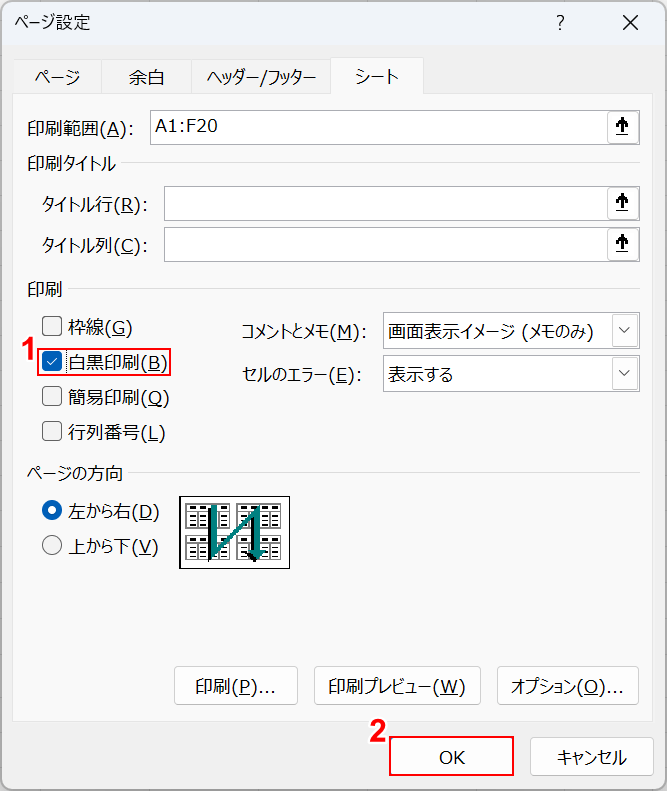Screen dimensions: 667x791
Task: Click the page order preview image
Action: tap(235, 532)
